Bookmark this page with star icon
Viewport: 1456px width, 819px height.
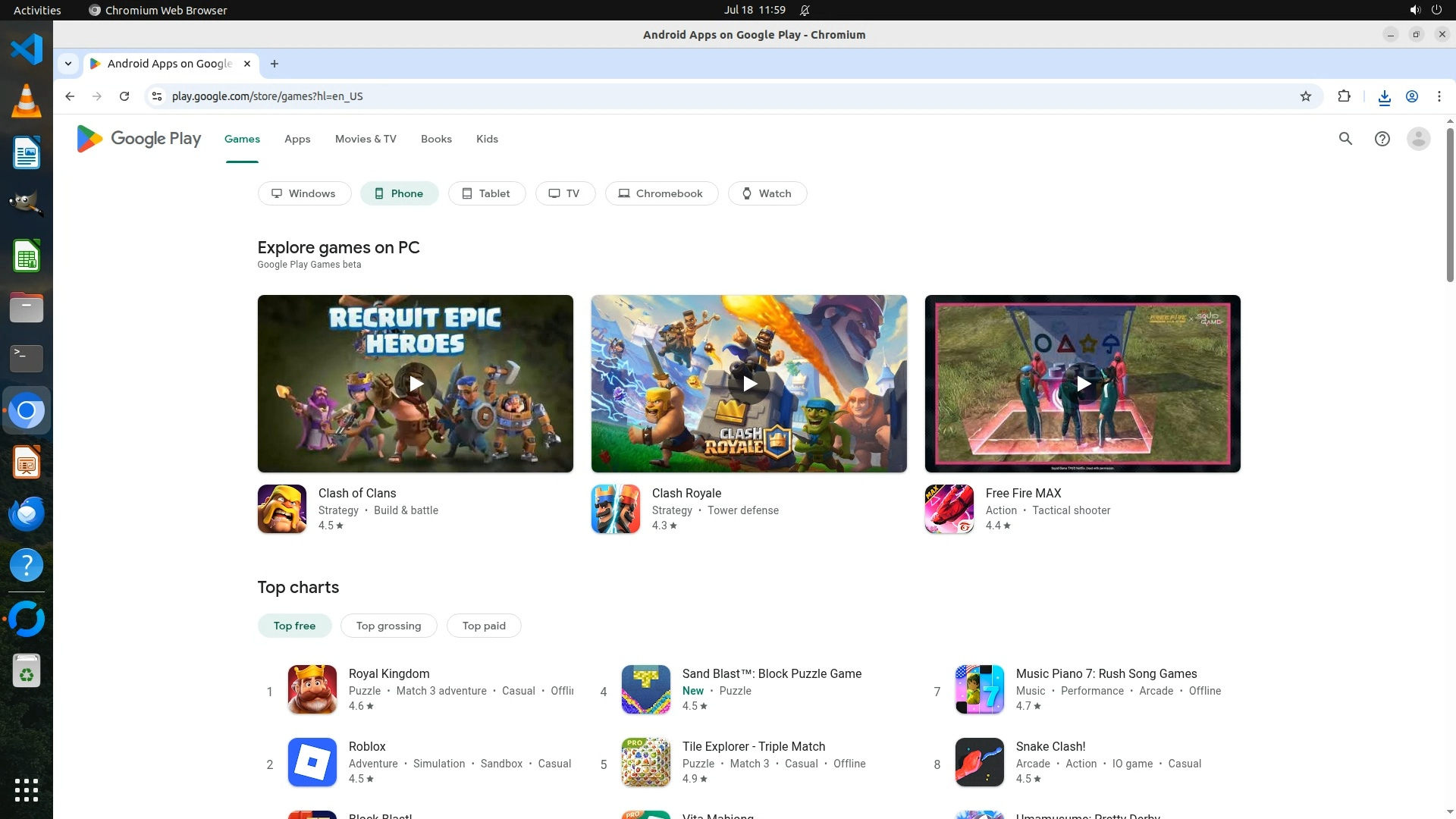tap(1305, 96)
